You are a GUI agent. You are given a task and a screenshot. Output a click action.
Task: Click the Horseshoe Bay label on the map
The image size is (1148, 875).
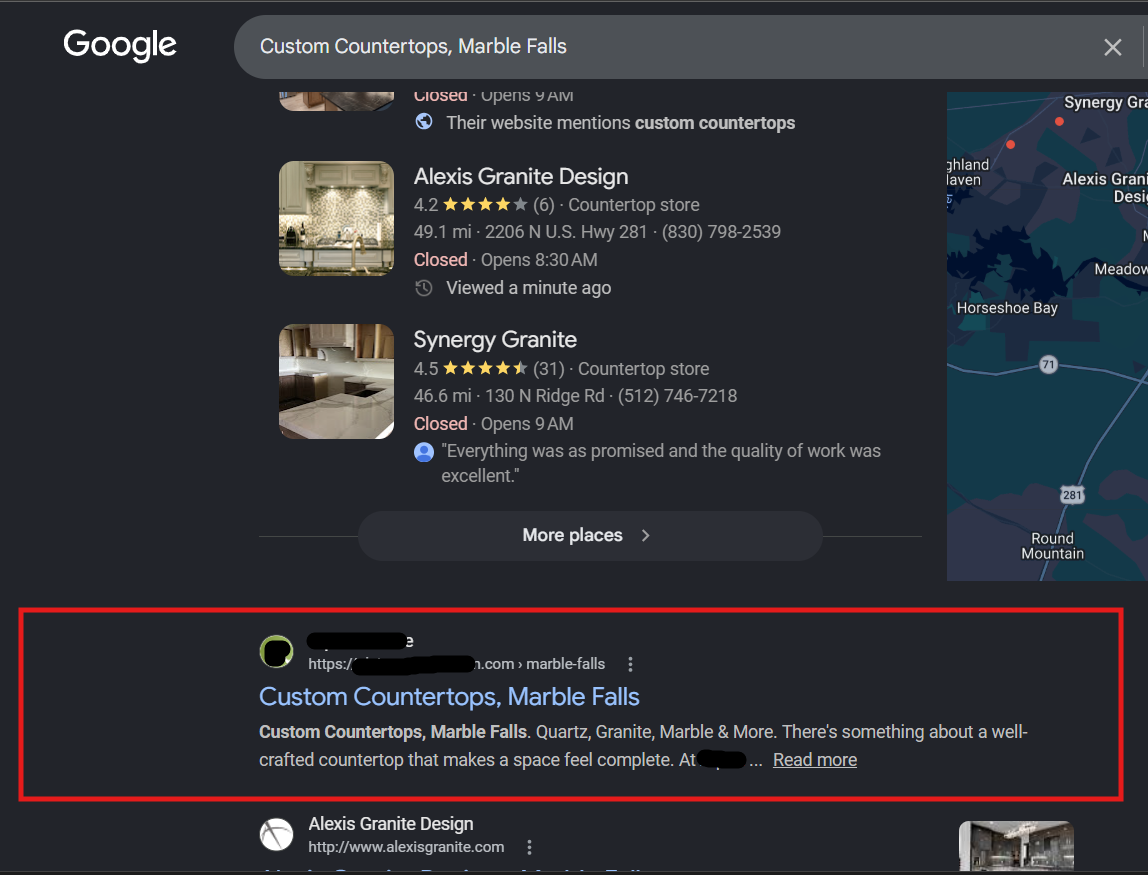click(1007, 308)
